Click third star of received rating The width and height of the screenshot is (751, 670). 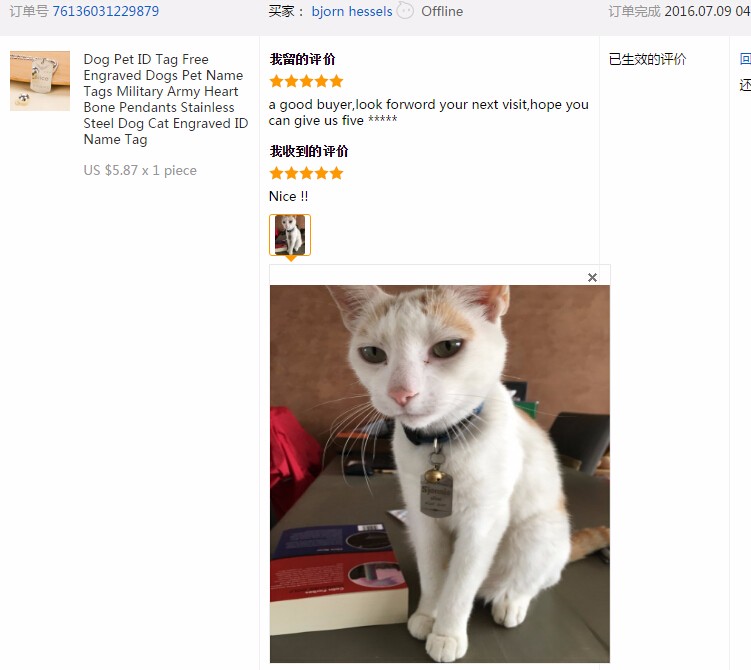pos(307,173)
